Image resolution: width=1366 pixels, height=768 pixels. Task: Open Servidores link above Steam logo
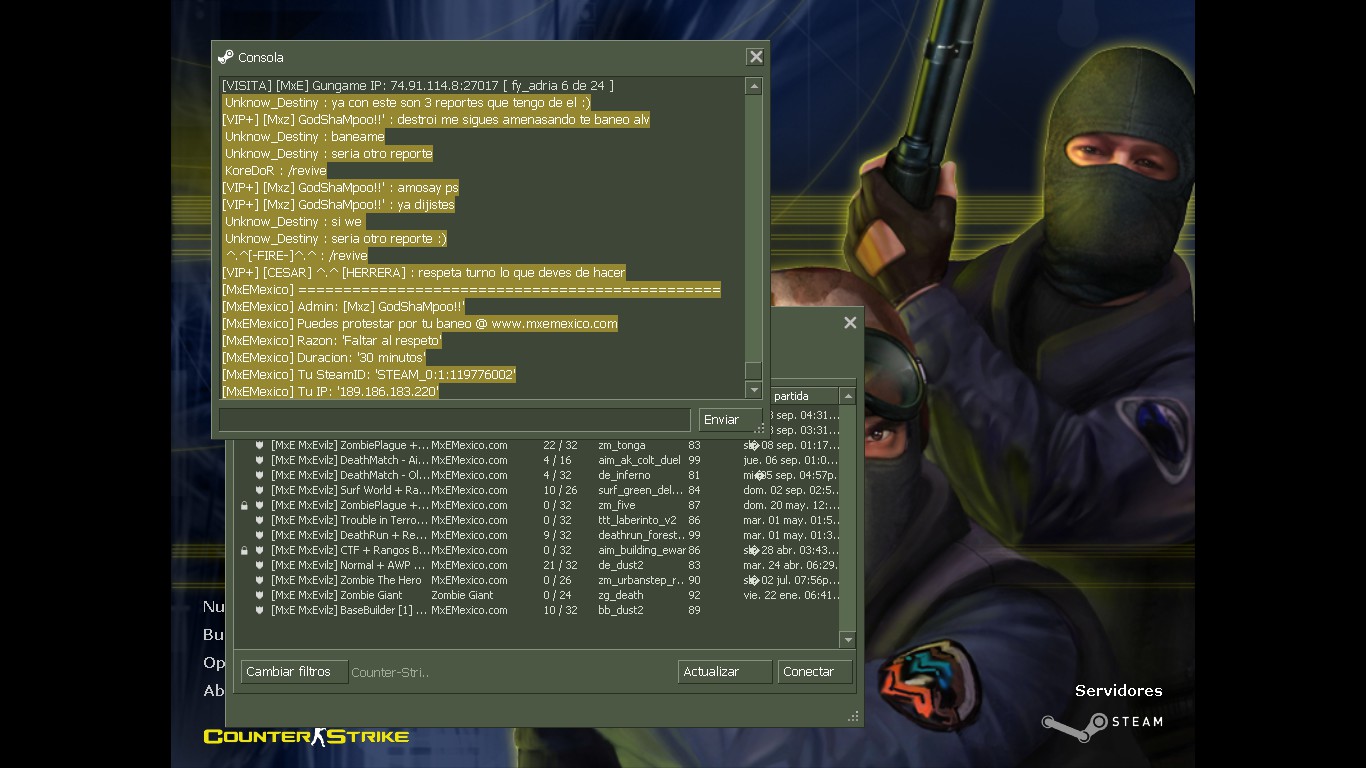[1118, 690]
